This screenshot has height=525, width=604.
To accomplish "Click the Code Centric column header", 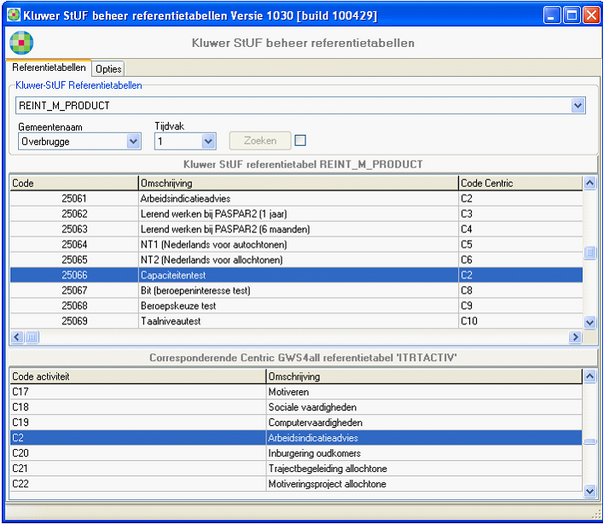I will [520, 183].
